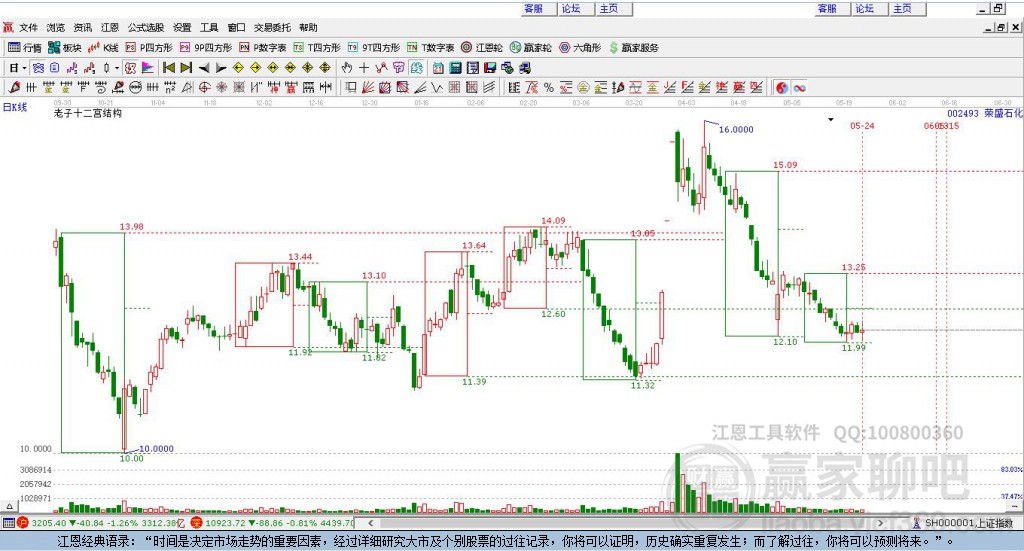Screen dimensions: 1024x551
Task: Open the P数字表 tool
Action: (x=263, y=48)
